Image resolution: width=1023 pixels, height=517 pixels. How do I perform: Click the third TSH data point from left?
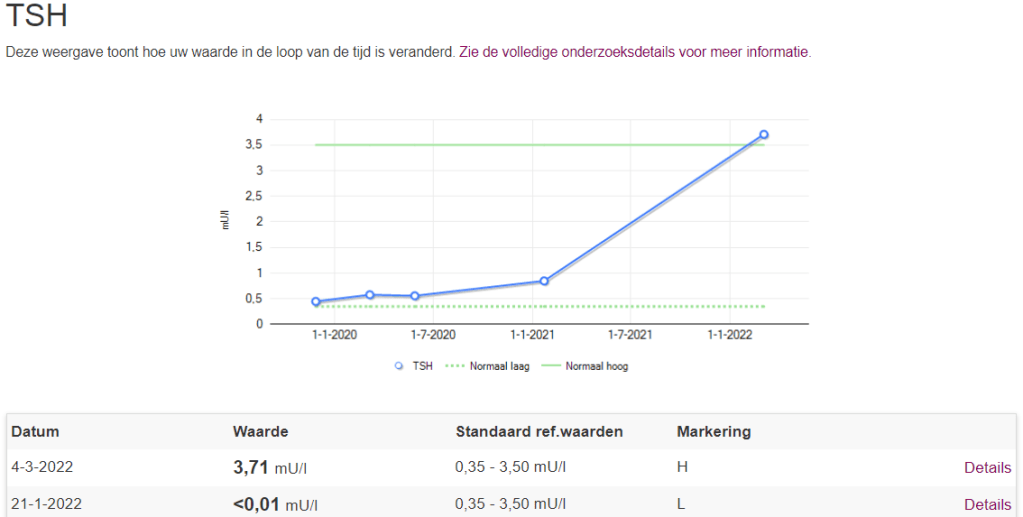[x=414, y=296]
